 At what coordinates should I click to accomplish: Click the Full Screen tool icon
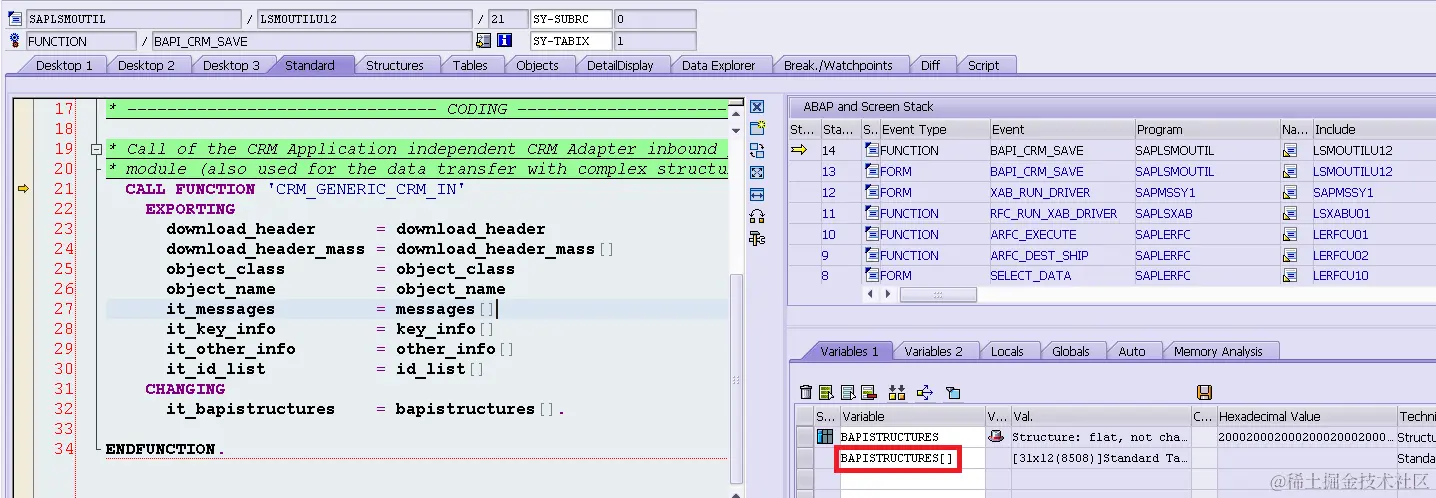pos(757,173)
